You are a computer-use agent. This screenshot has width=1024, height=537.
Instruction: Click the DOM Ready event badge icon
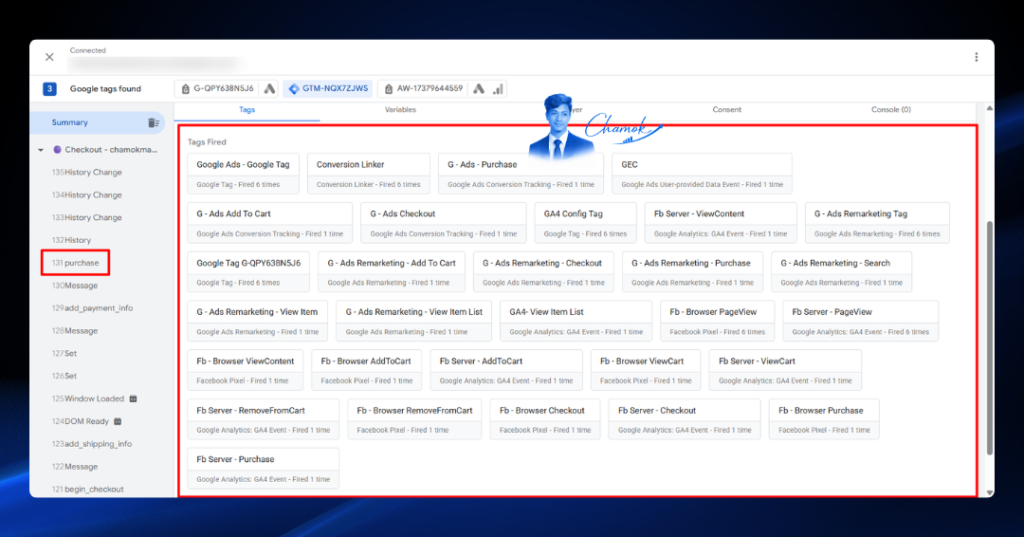point(118,421)
